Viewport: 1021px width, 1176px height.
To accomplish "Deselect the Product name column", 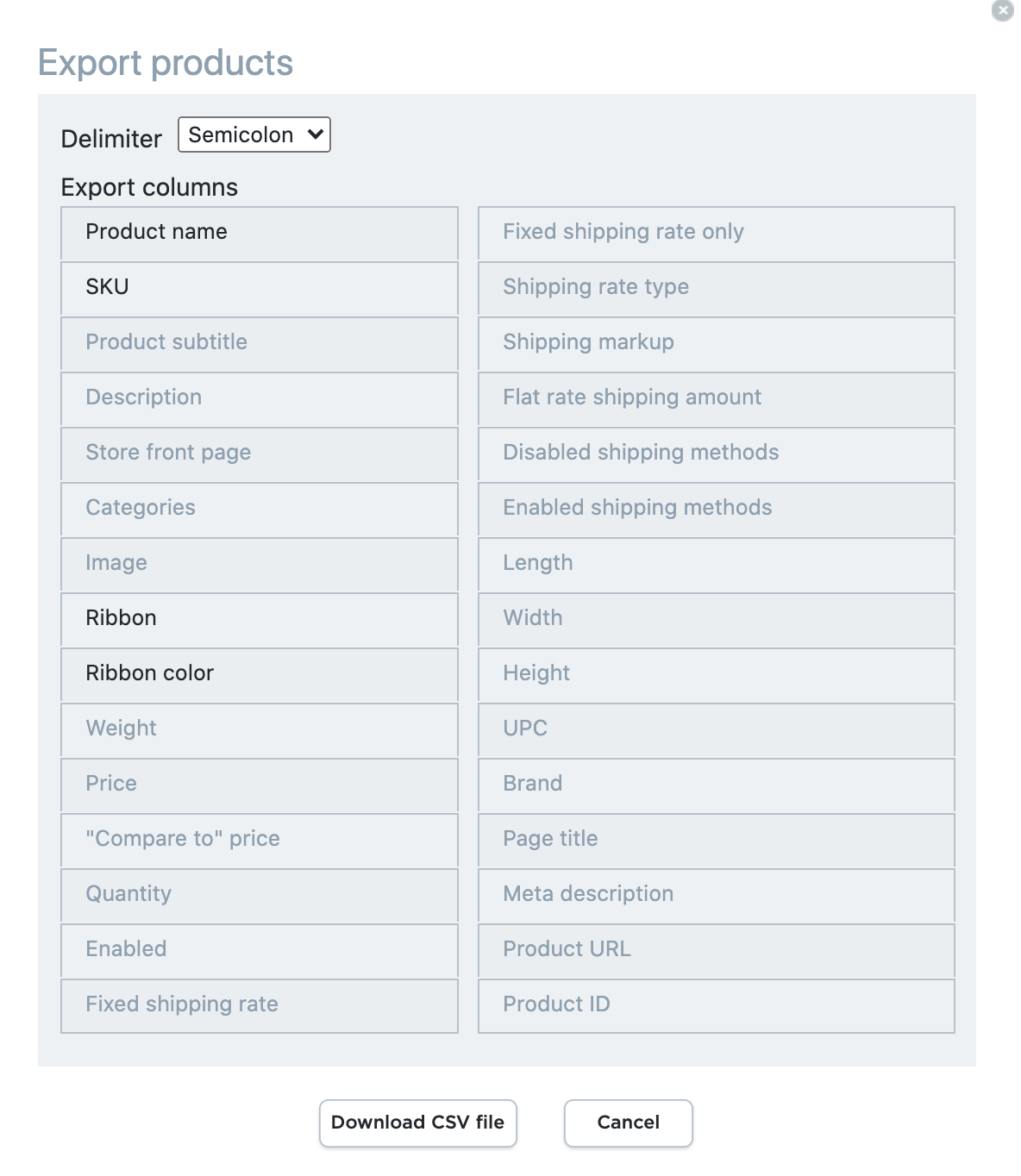I will (x=259, y=233).
